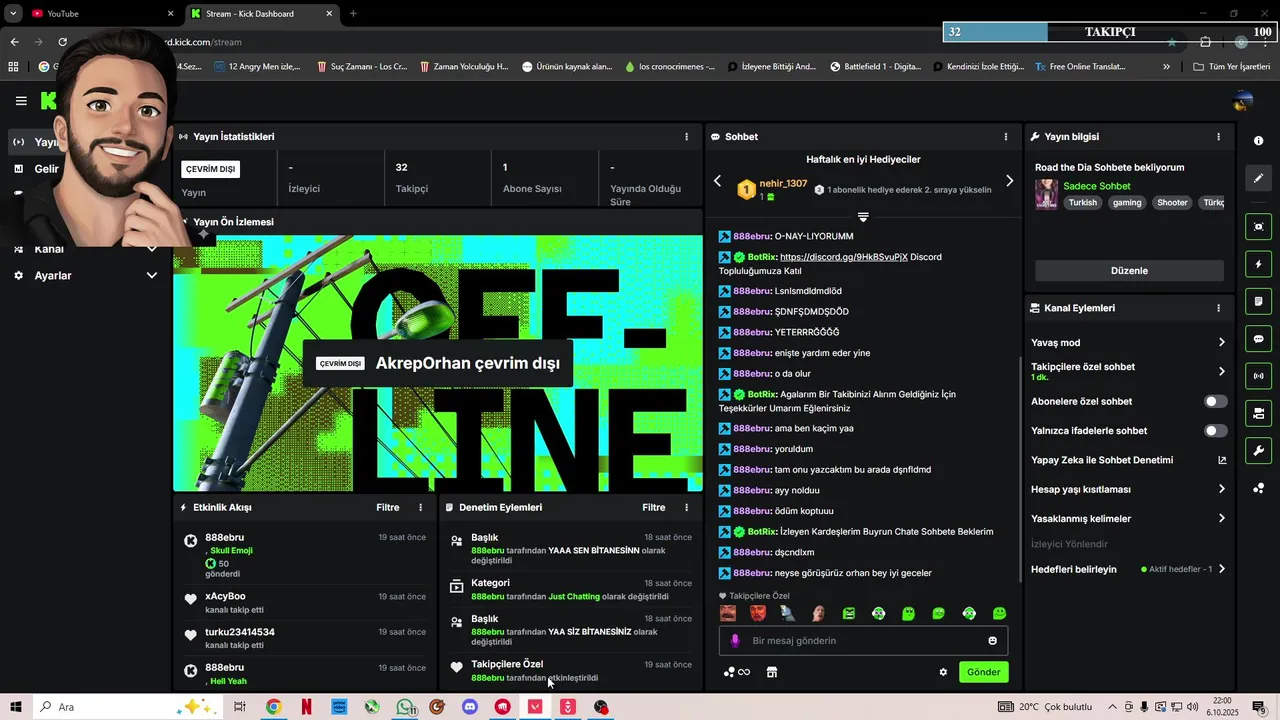Open Filtre in Etkinlik Akışı panel
Viewport: 1280px width, 720px height.
388,508
